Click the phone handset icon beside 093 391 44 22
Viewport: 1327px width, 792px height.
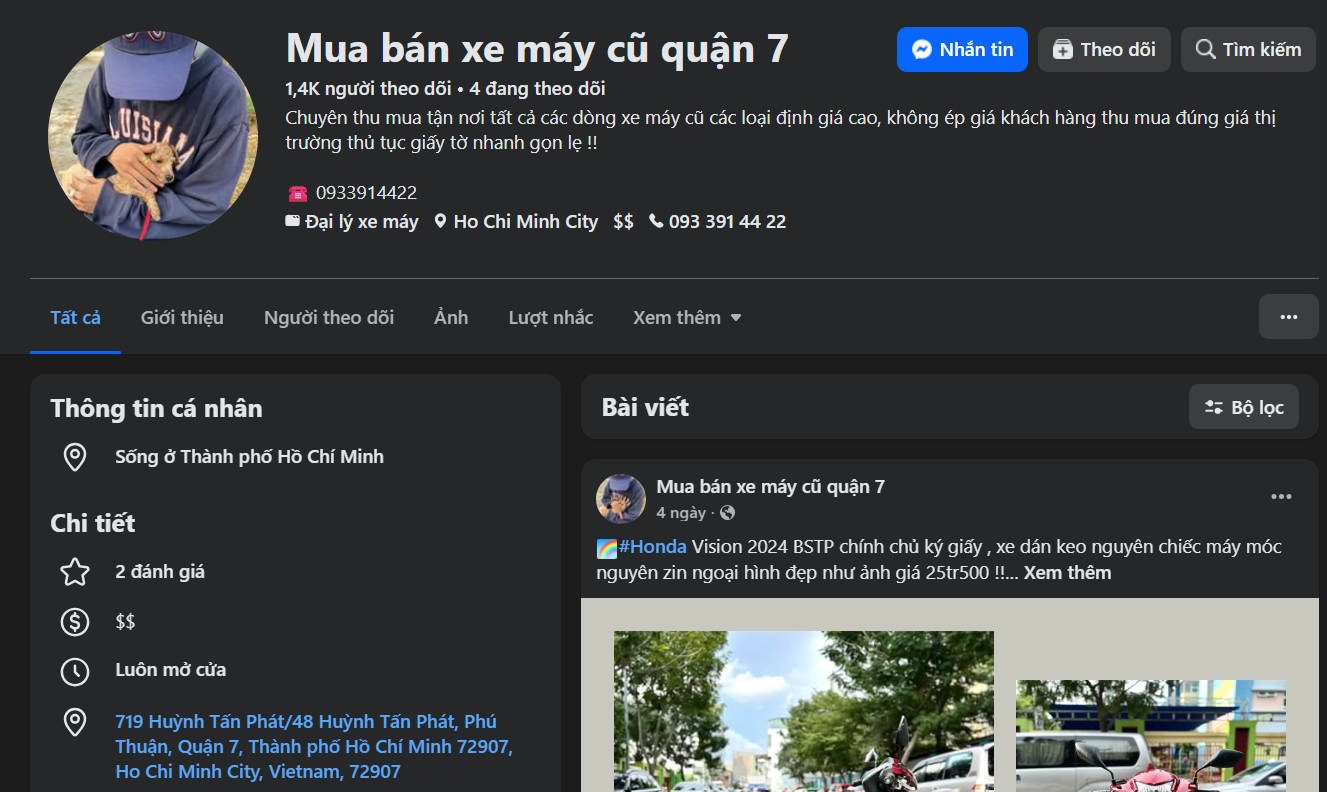tap(656, 221)
